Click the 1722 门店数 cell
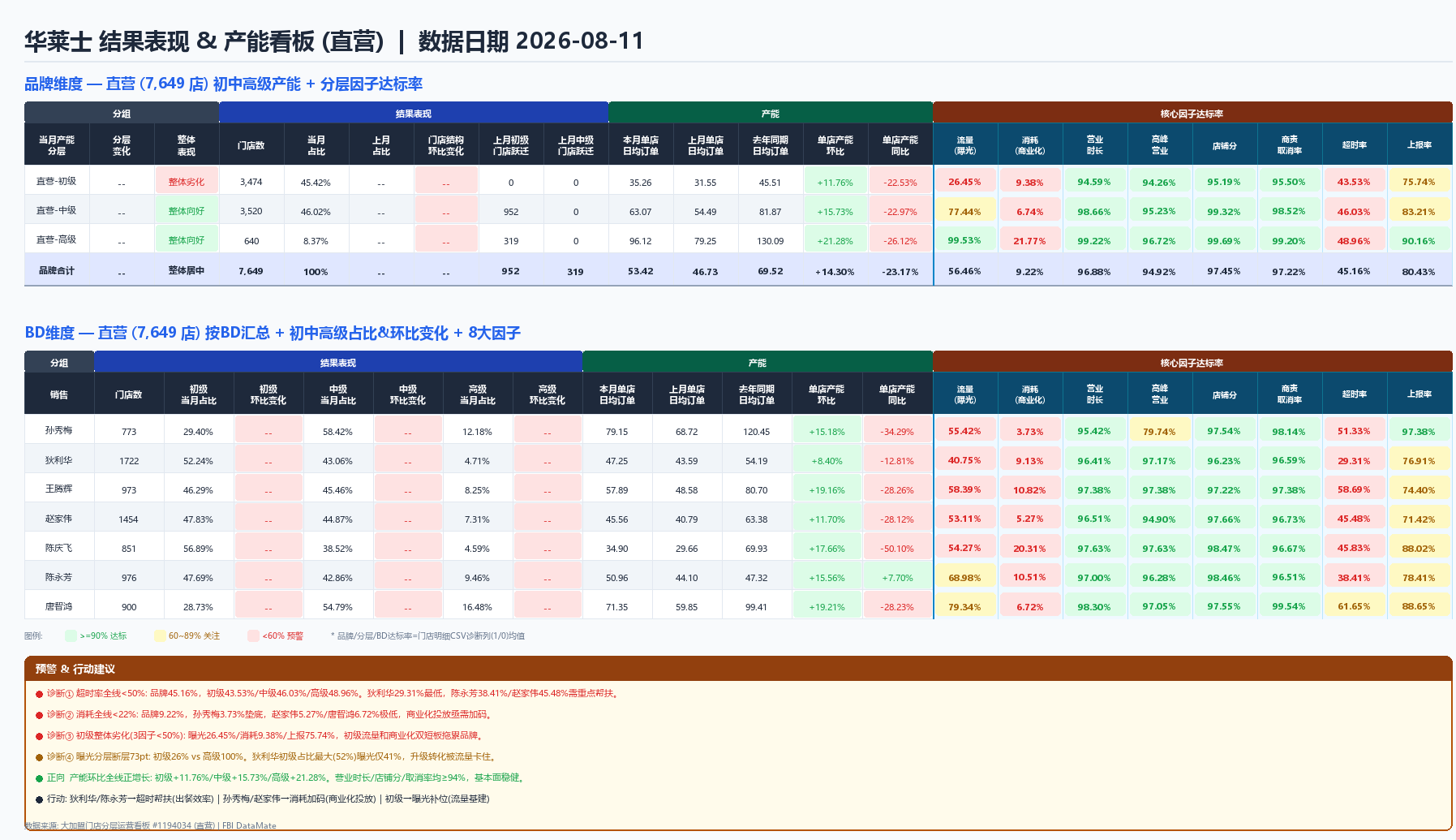Viewport: 1456px width, 840px height. pos(129,461)
